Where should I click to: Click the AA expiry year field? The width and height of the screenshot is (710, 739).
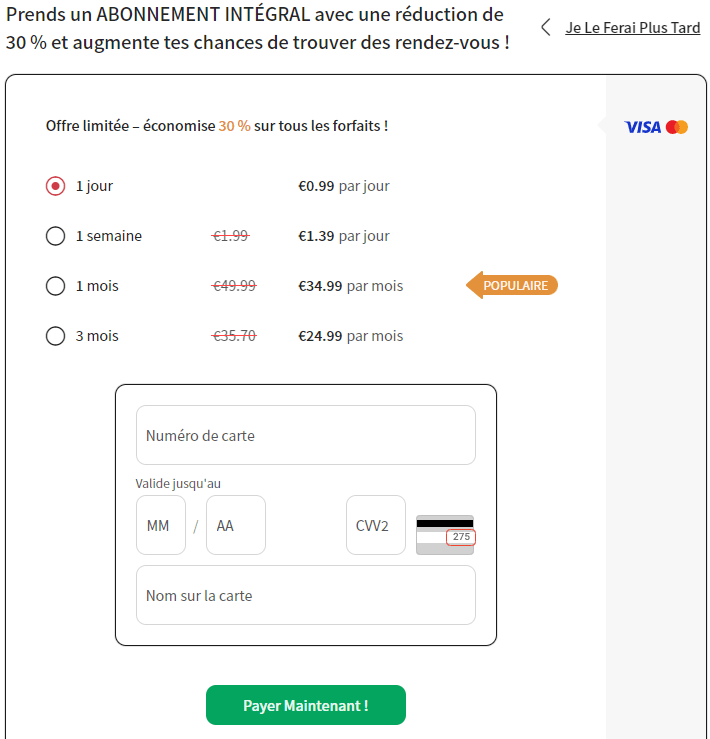236,525
